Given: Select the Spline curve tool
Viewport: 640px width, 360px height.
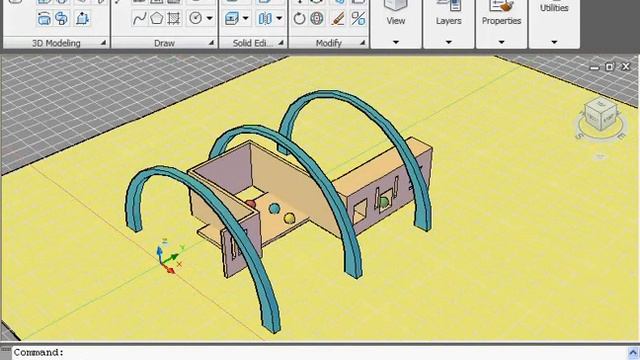Looking at the screenshot, I should click(140, 18).
